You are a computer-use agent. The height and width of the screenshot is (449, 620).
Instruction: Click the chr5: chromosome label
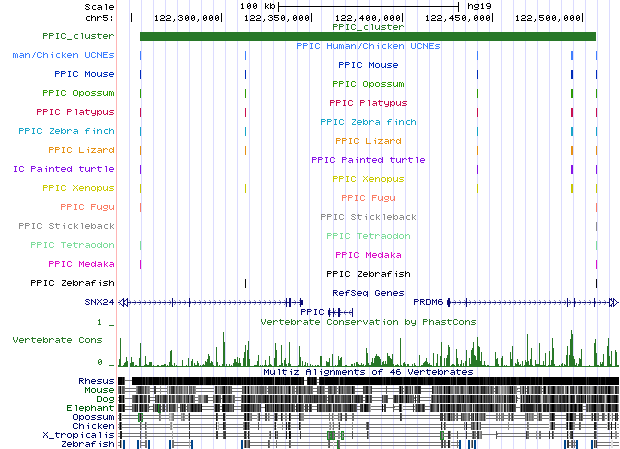(100, 17)
